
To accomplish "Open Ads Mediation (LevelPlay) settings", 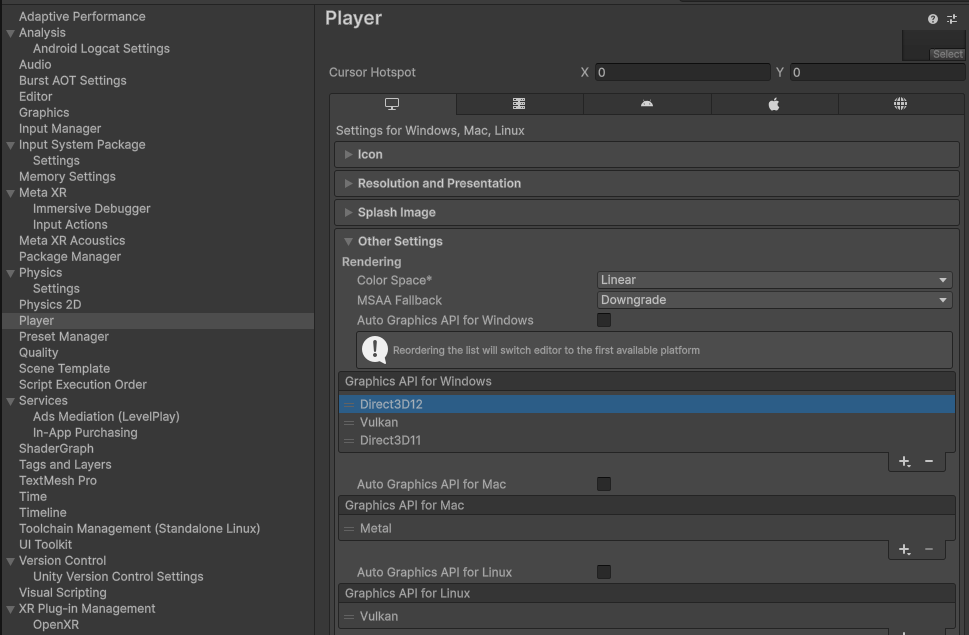I will pyautogui.click(x=106, y=416).
